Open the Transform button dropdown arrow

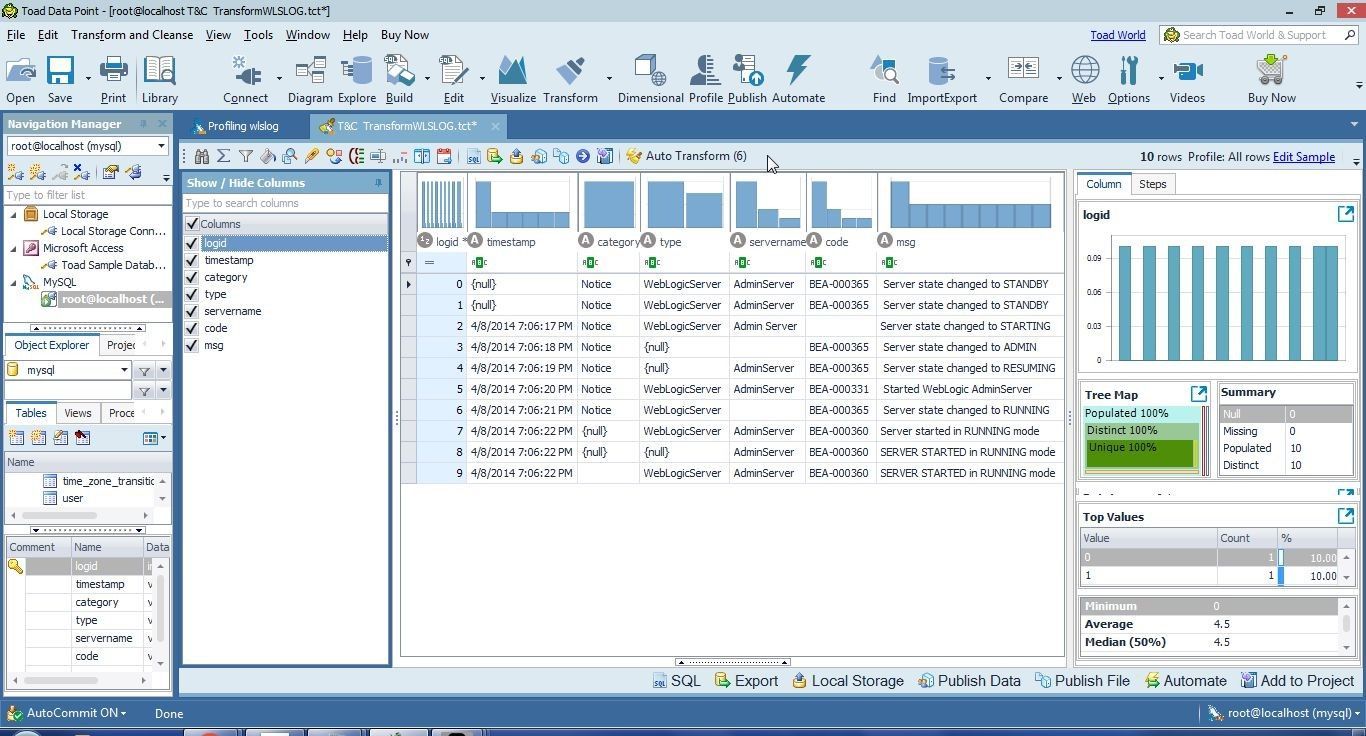pyautogui.click(x=608, y=78)
